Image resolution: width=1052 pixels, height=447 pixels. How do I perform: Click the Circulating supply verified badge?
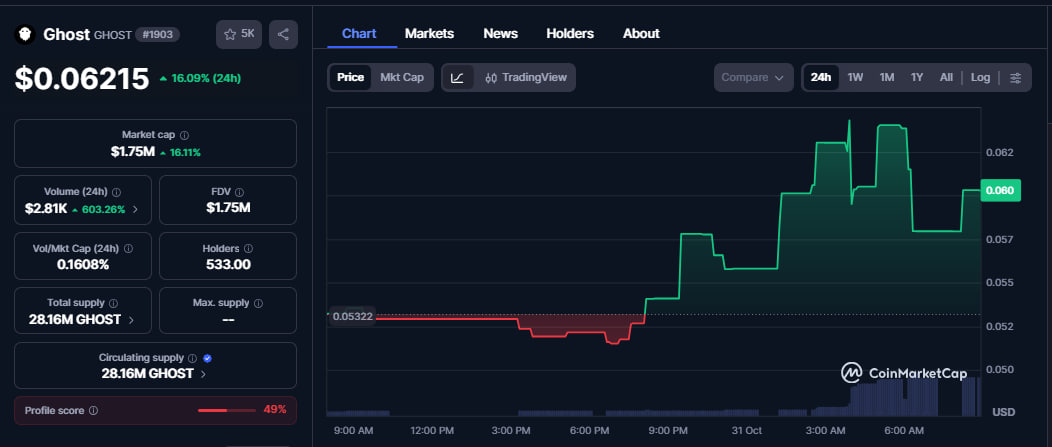pos(207,357)
